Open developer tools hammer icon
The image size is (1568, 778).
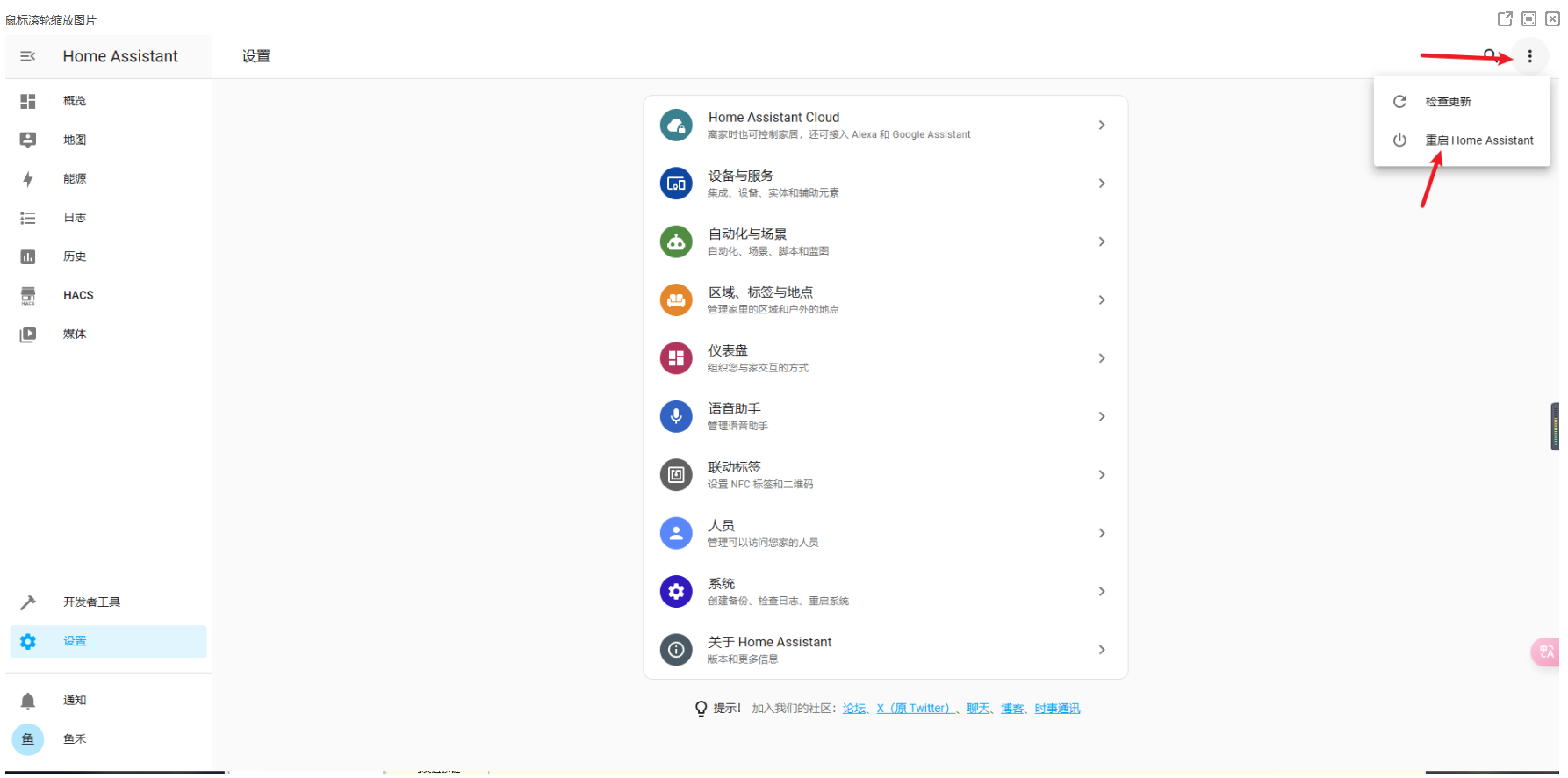pyautogui.click(x=28, y=602)
